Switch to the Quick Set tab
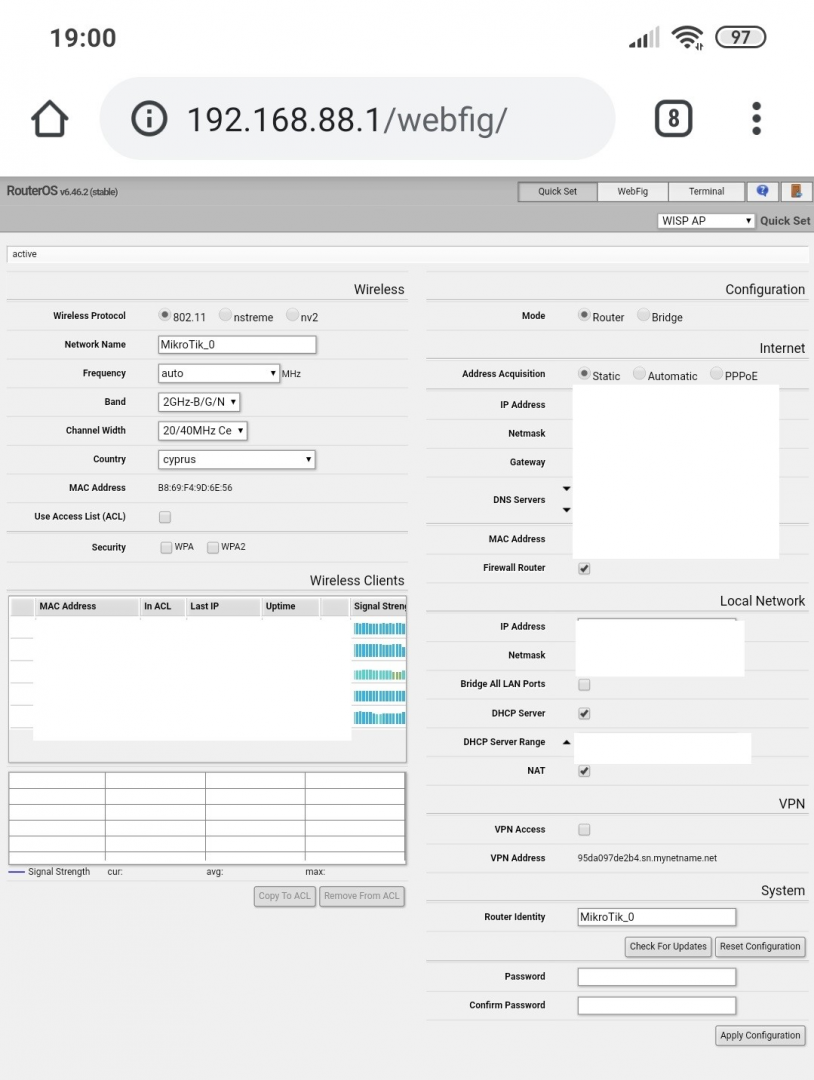Viewport: 814px width, 1080px height. click(557, 191)
